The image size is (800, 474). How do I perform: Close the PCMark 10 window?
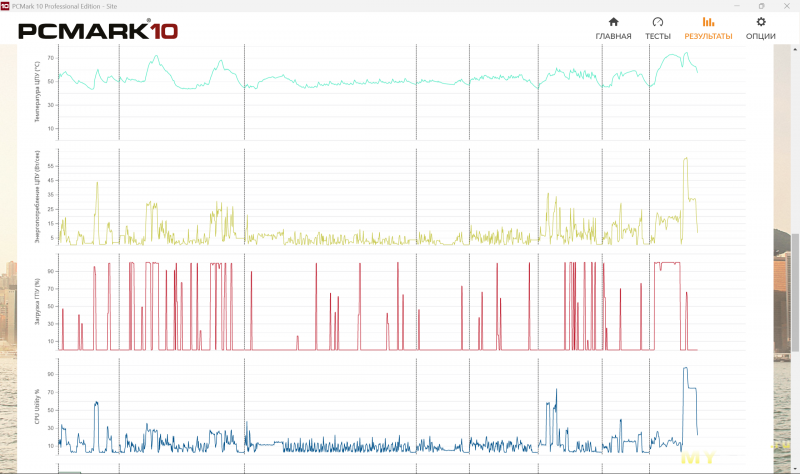pyautogui.click(x=788, y=5)
